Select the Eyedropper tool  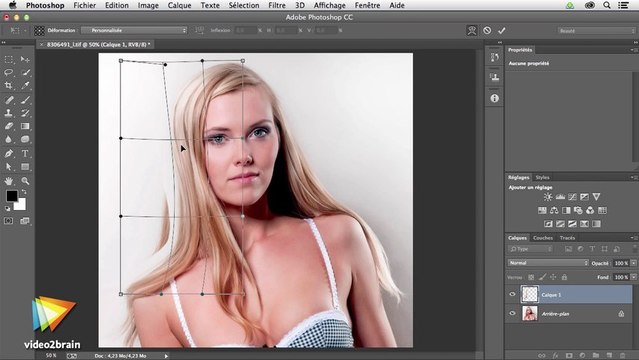25,85
